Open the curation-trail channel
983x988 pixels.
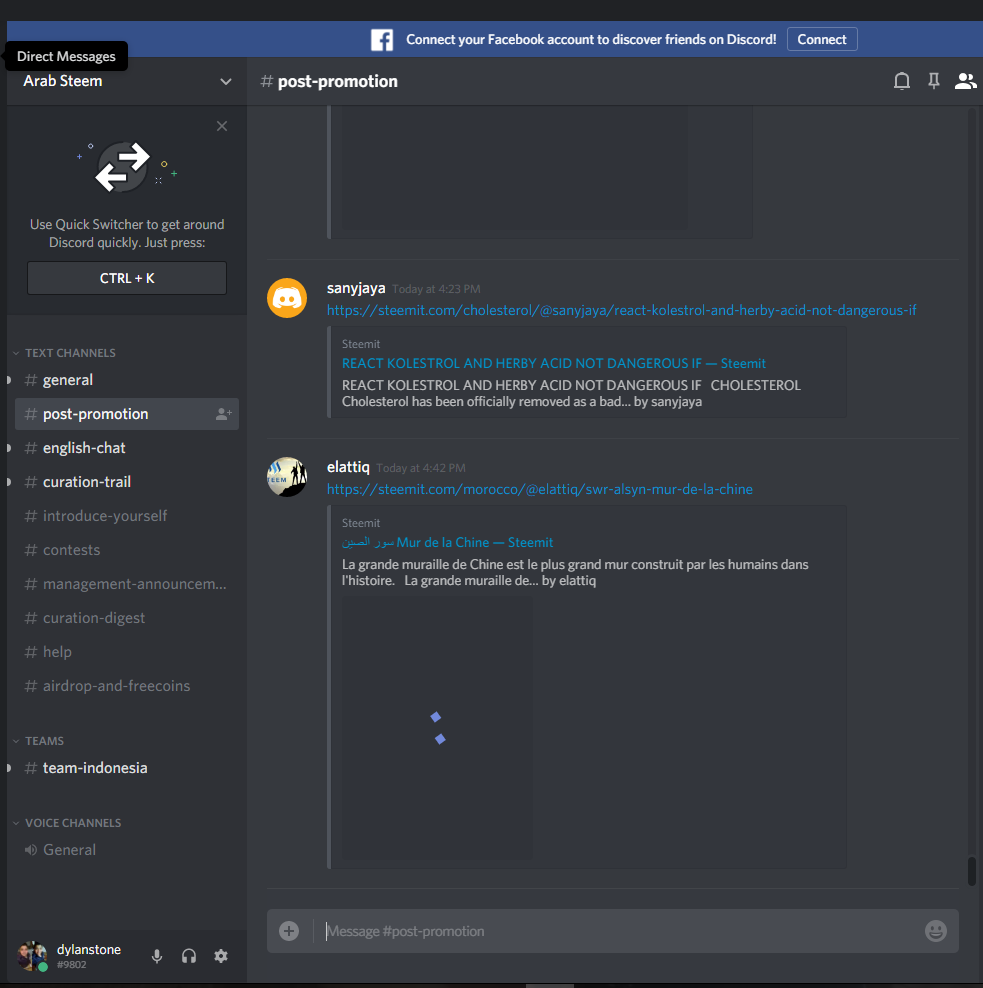127,482
